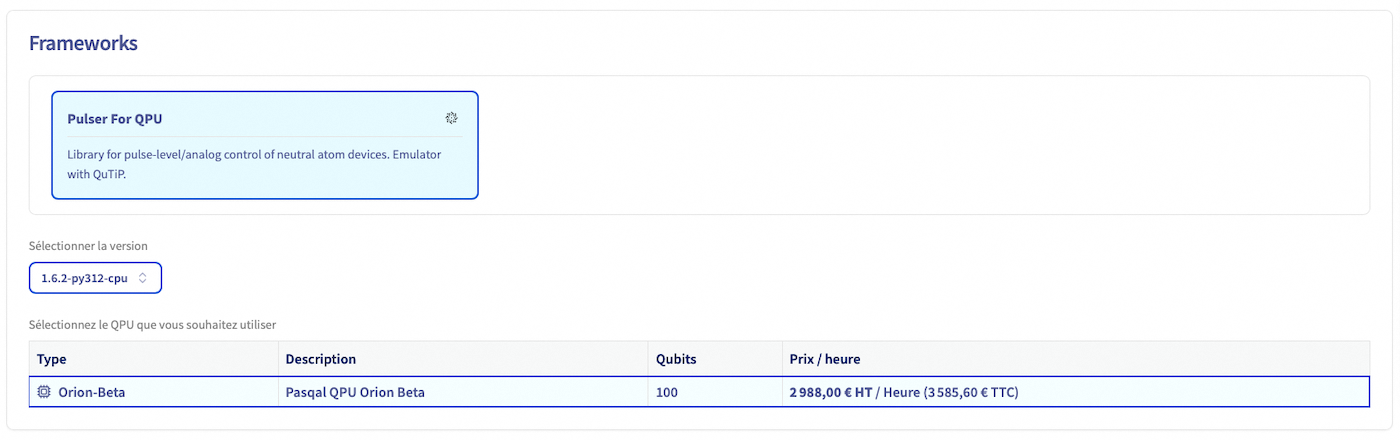Click the 3 585,60 € TTC price text
The width and height of the screenshot is (1400, 440).
pyautogui.click(x=970, y=392)
